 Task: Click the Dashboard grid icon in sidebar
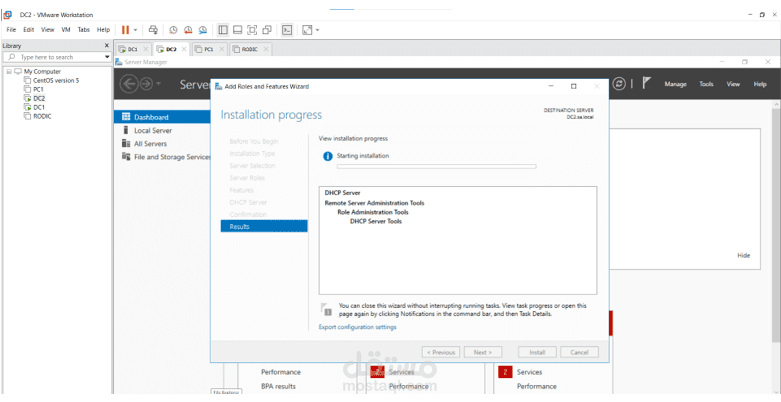[x=126, y=117]
